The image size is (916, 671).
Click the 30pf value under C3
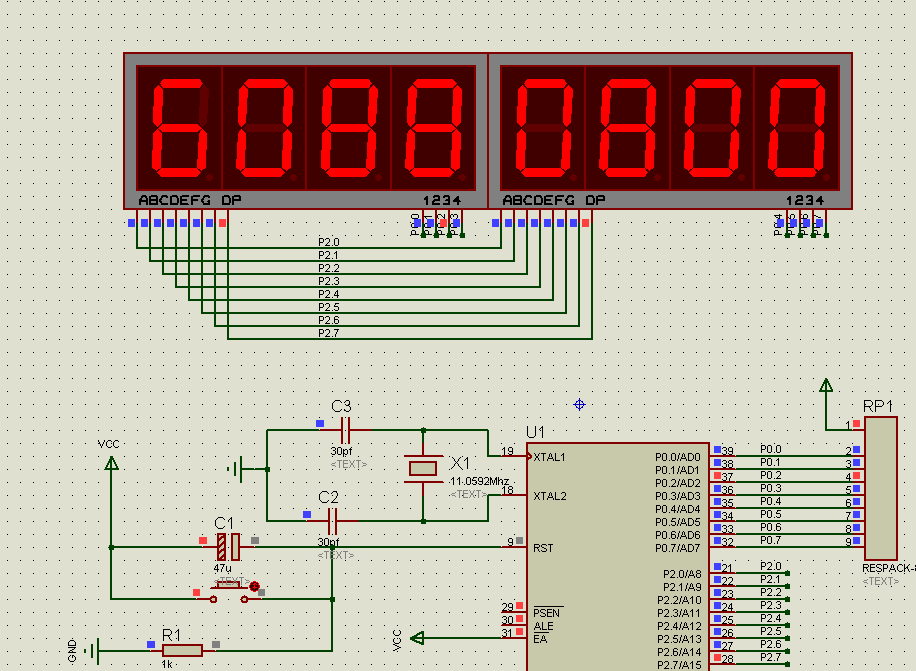coord(341,451)
